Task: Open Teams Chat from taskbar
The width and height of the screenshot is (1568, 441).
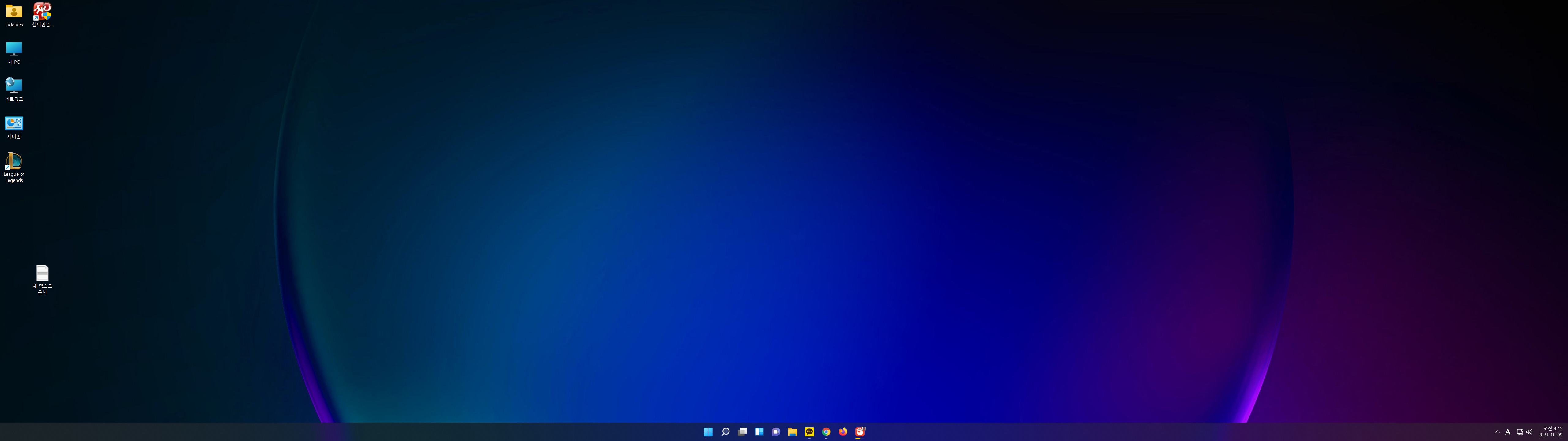Action: [775, 432]
